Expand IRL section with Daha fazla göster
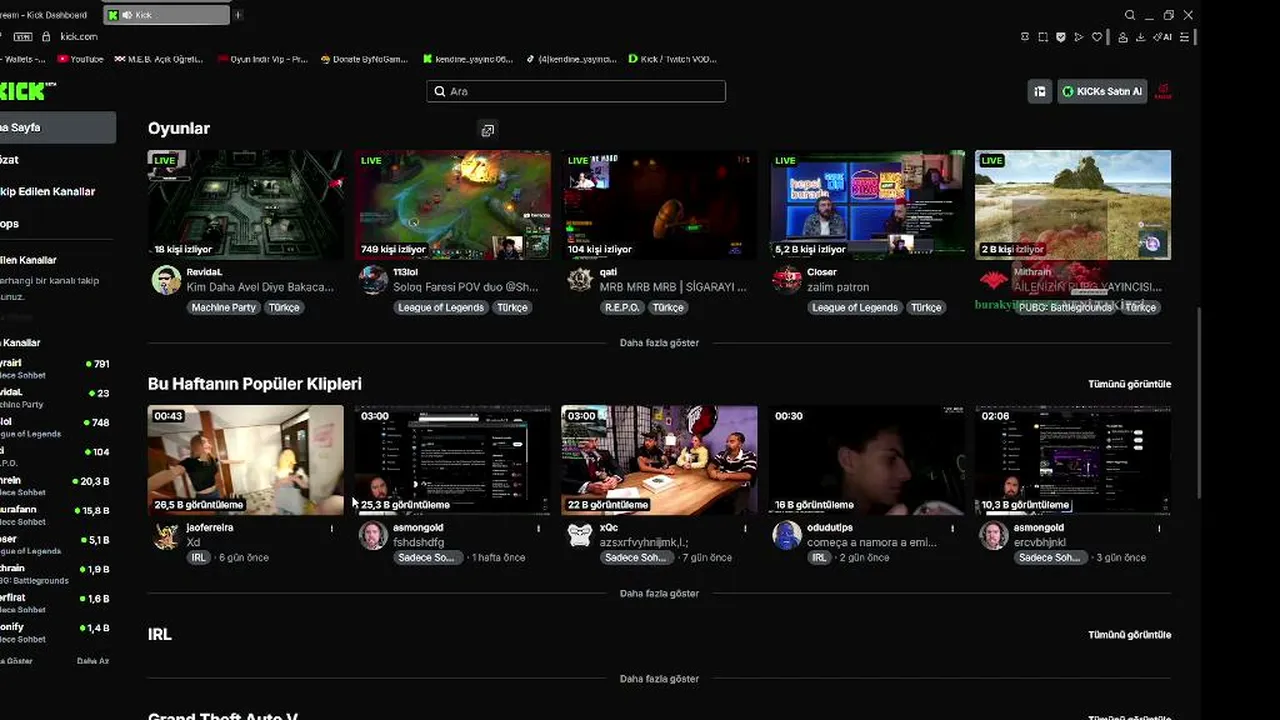The width and height of the screenshot is (1280, 720). click(659, 679)
